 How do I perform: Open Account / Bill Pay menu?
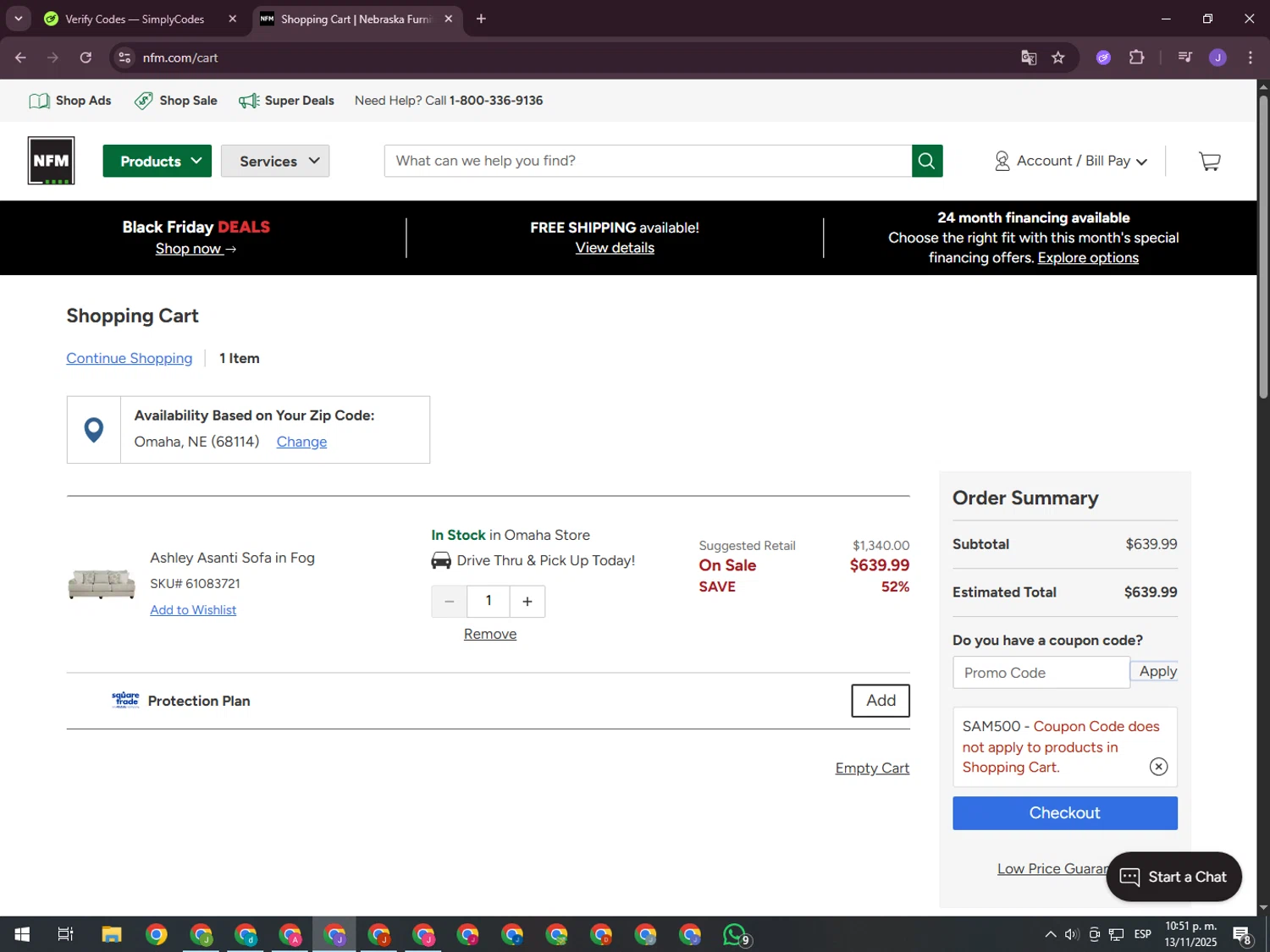click(x=1071, y=161)
